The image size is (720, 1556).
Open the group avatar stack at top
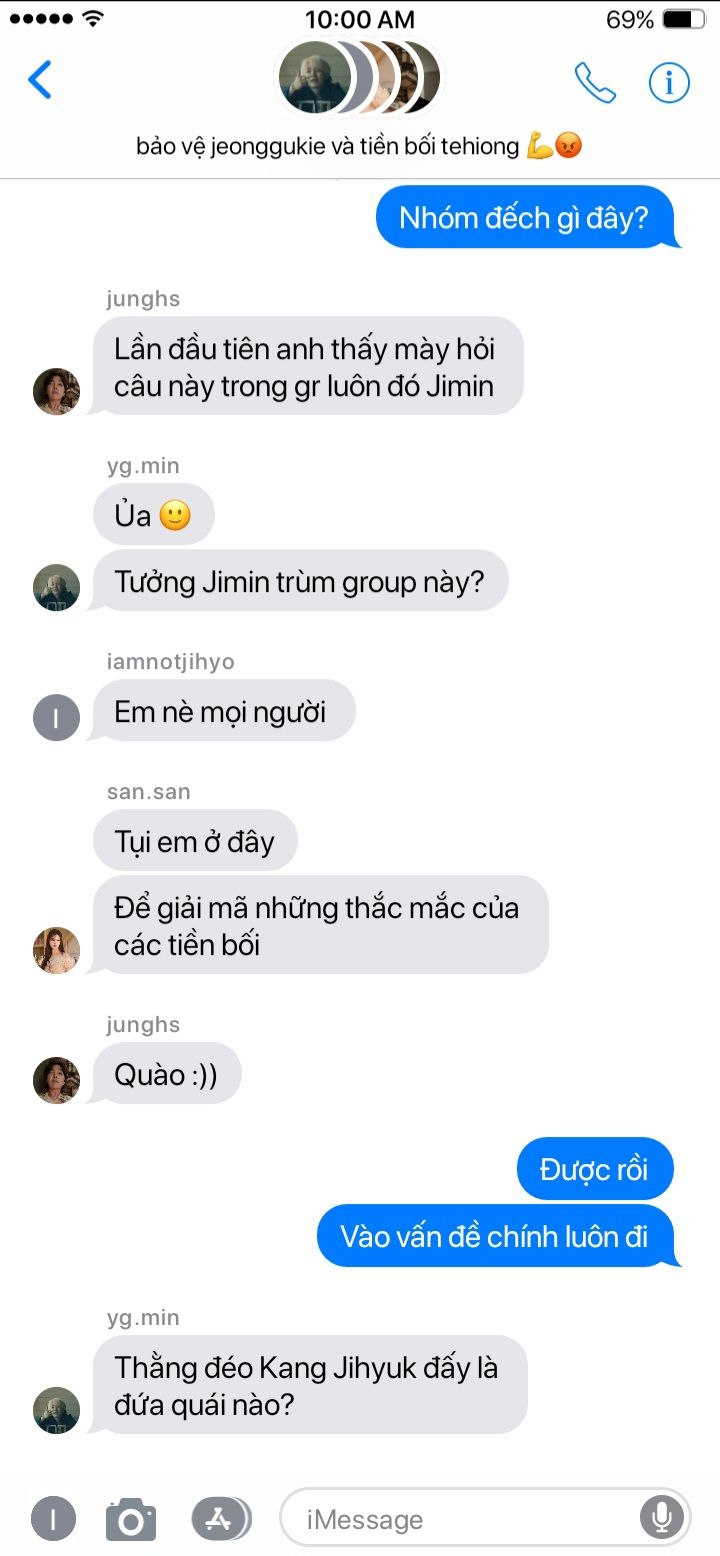[x=359, y=78]
